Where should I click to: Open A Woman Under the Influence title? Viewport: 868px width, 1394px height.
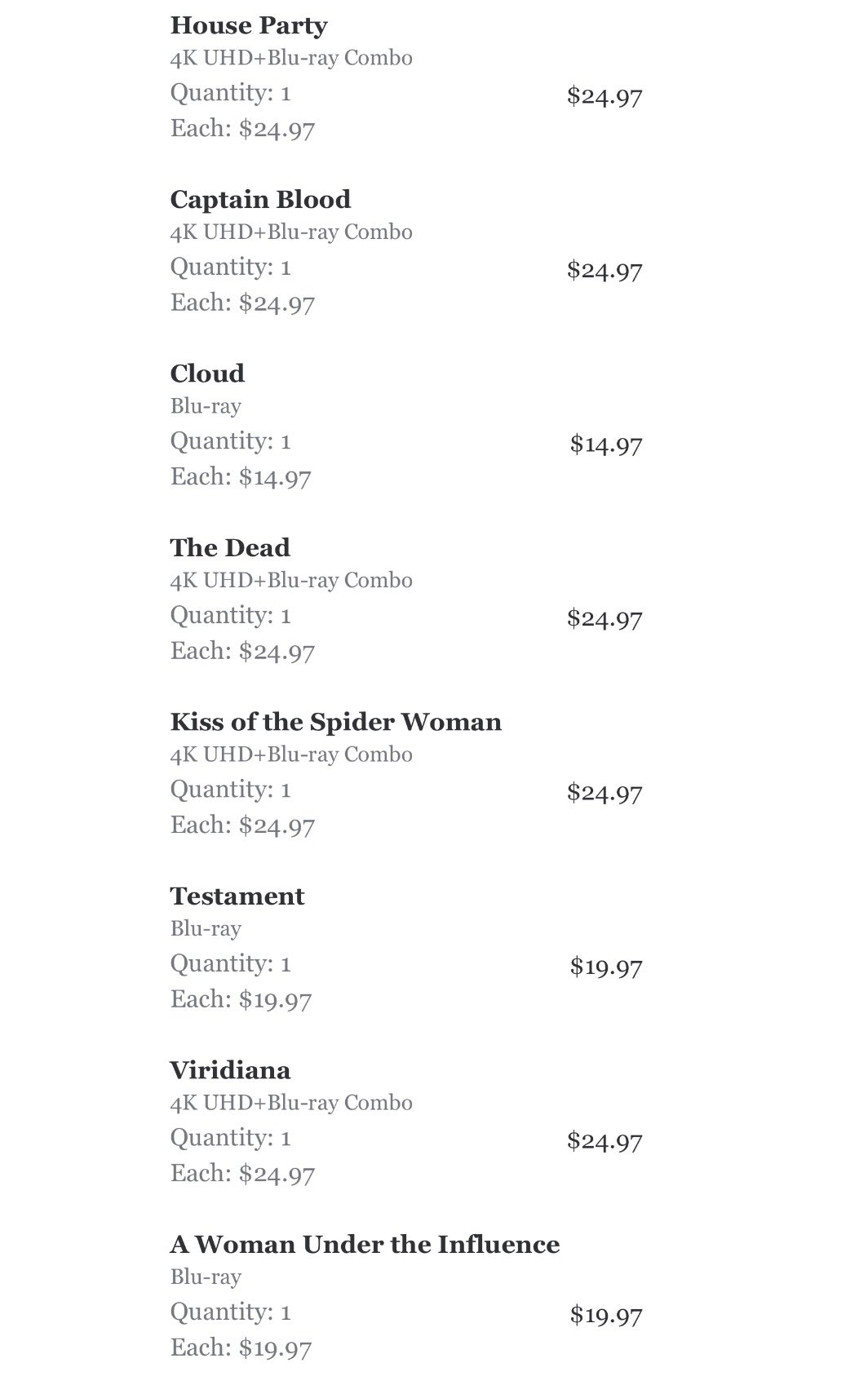(365, 1244)
